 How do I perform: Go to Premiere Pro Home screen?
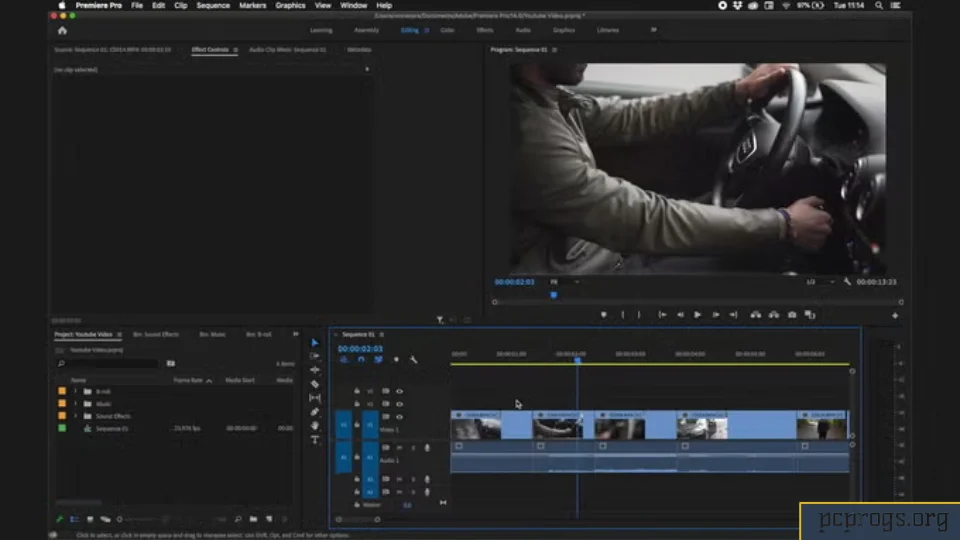62,31
